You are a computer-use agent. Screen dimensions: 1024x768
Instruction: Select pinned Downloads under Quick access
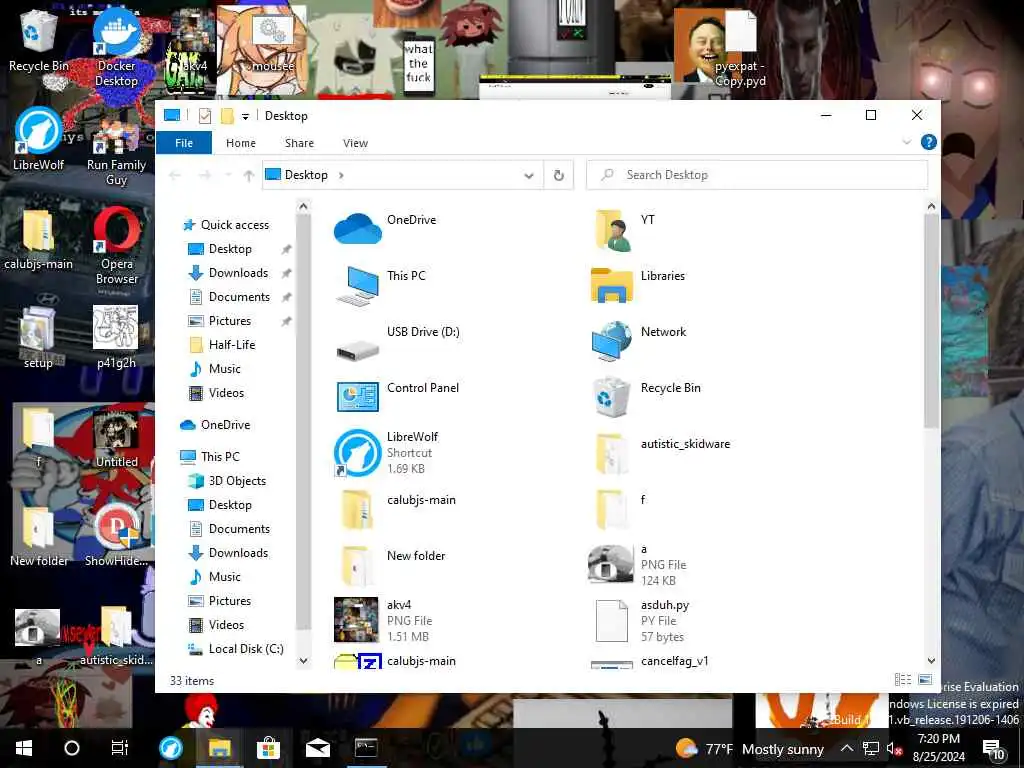point(238,273)
